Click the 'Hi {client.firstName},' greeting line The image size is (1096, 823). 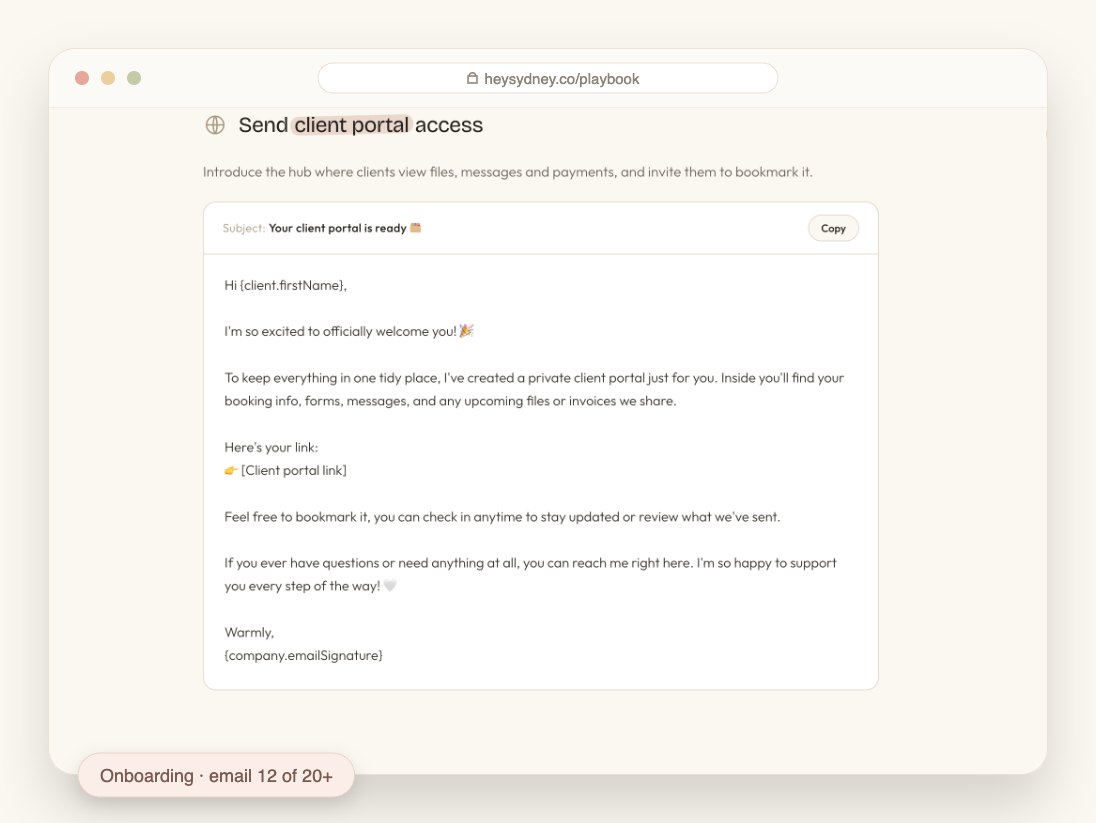tap(285, 285)
